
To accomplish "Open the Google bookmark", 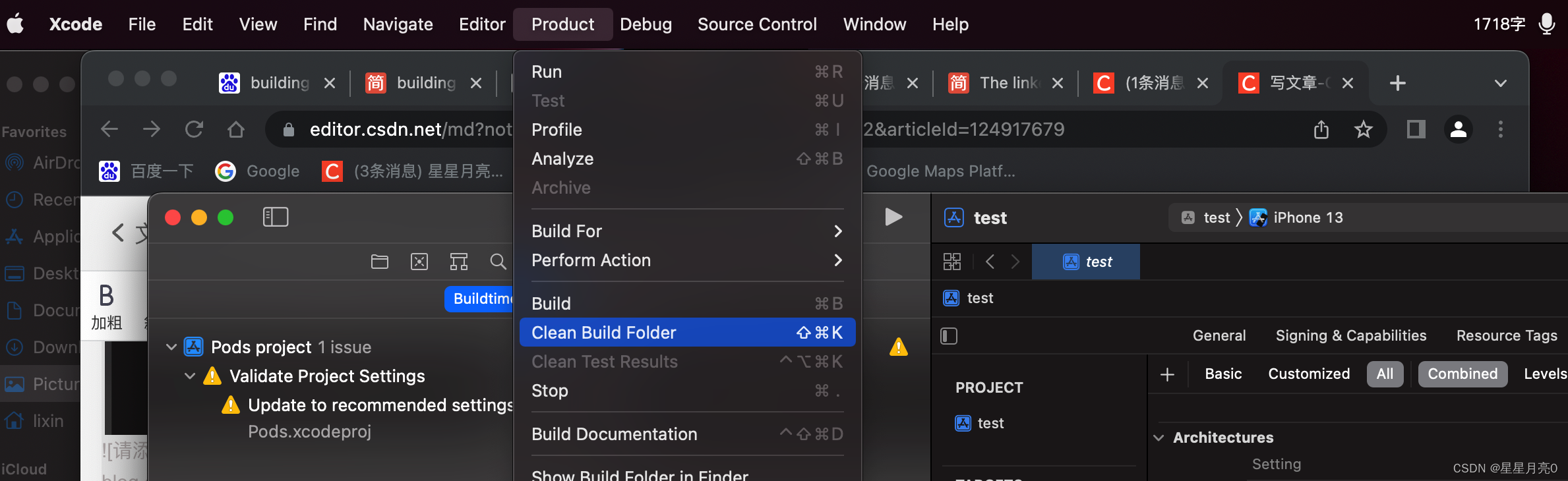I will pyautogui.click(x=258, y=171).
